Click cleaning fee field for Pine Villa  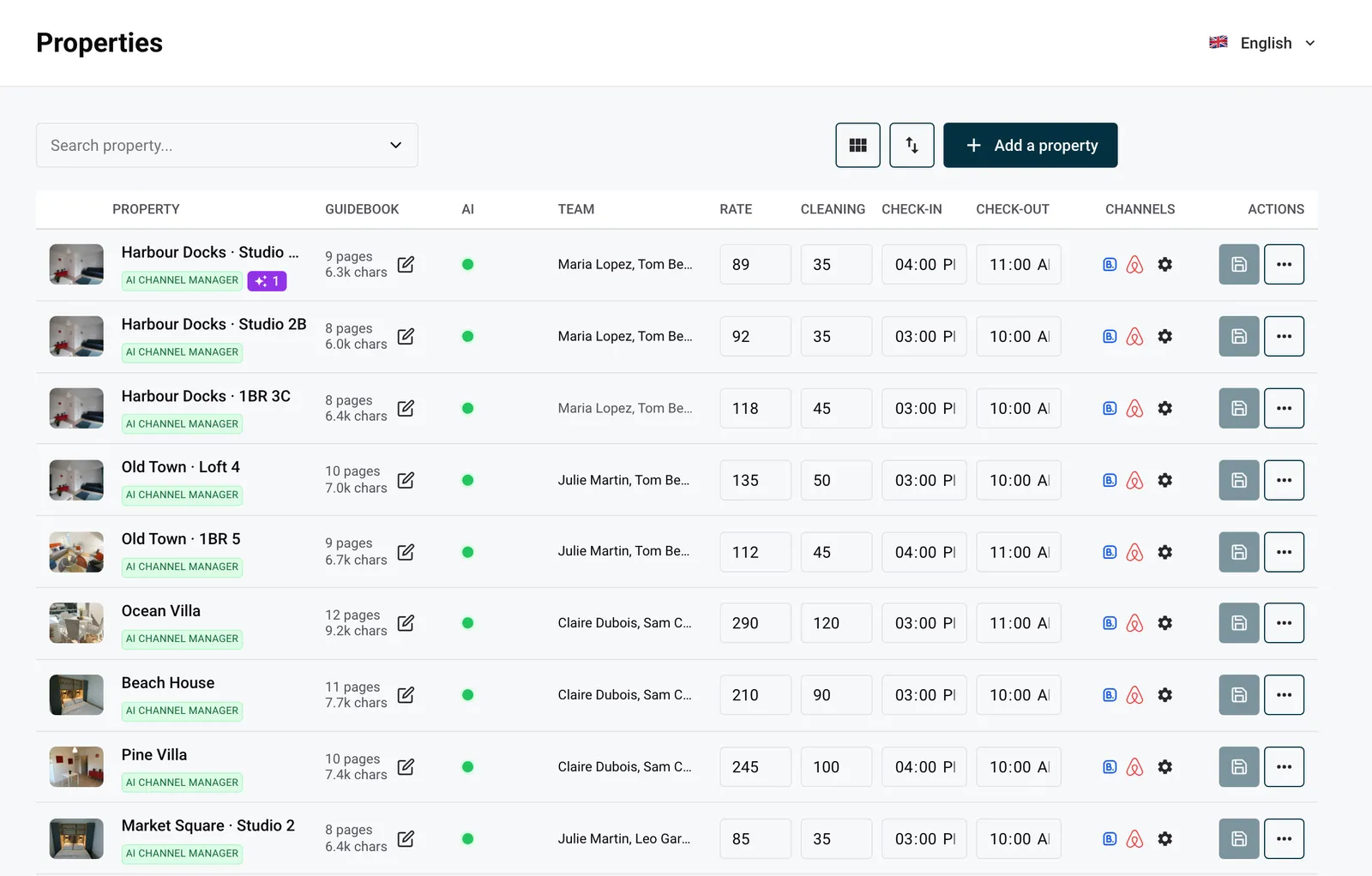[x=836, y=767]
